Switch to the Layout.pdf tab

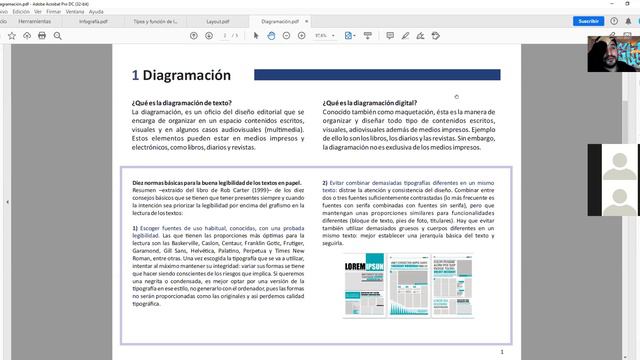[218, 22]
